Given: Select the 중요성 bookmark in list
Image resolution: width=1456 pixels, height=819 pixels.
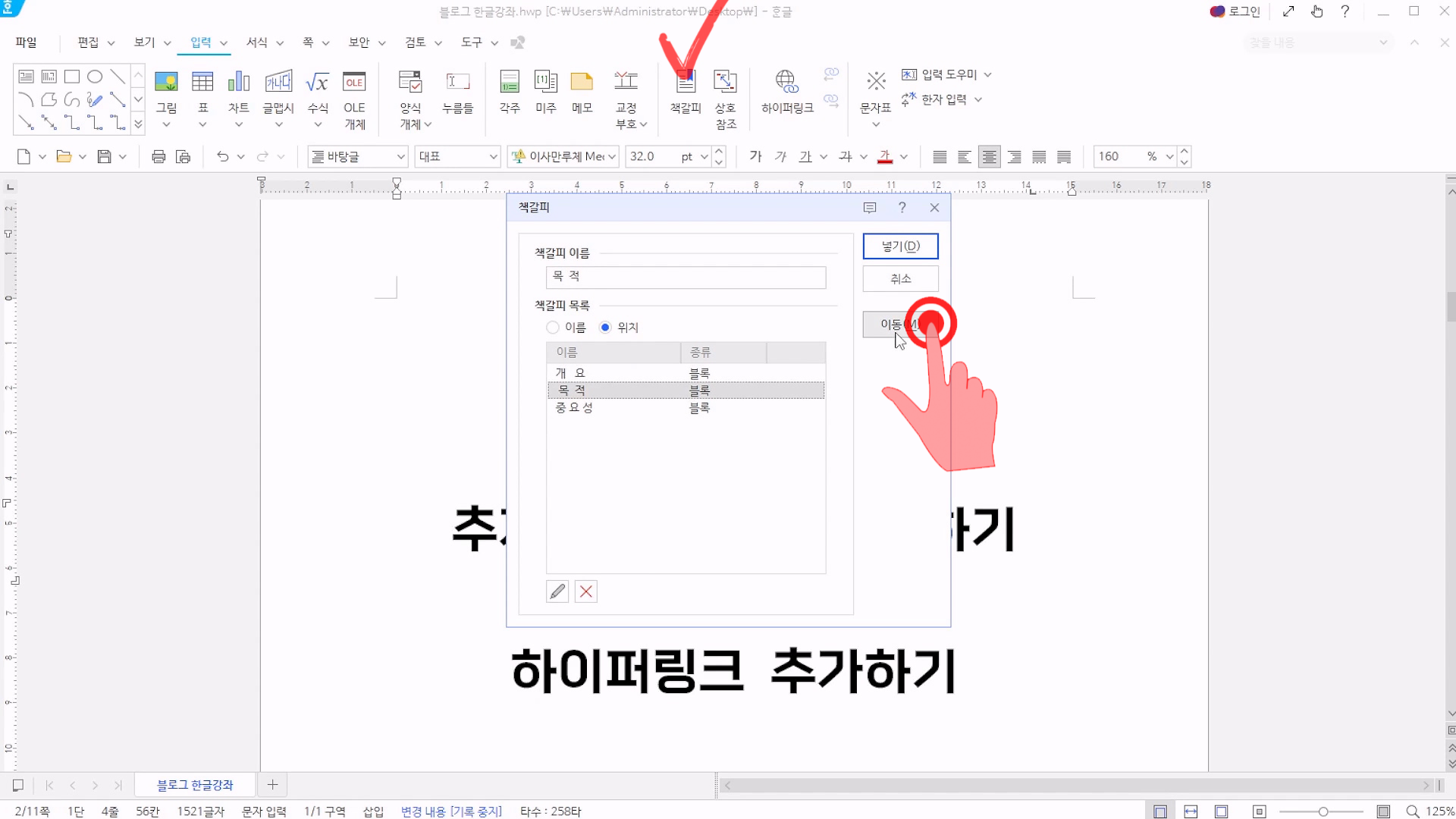Looking at the screenshot, I should (x=574, y=408).
